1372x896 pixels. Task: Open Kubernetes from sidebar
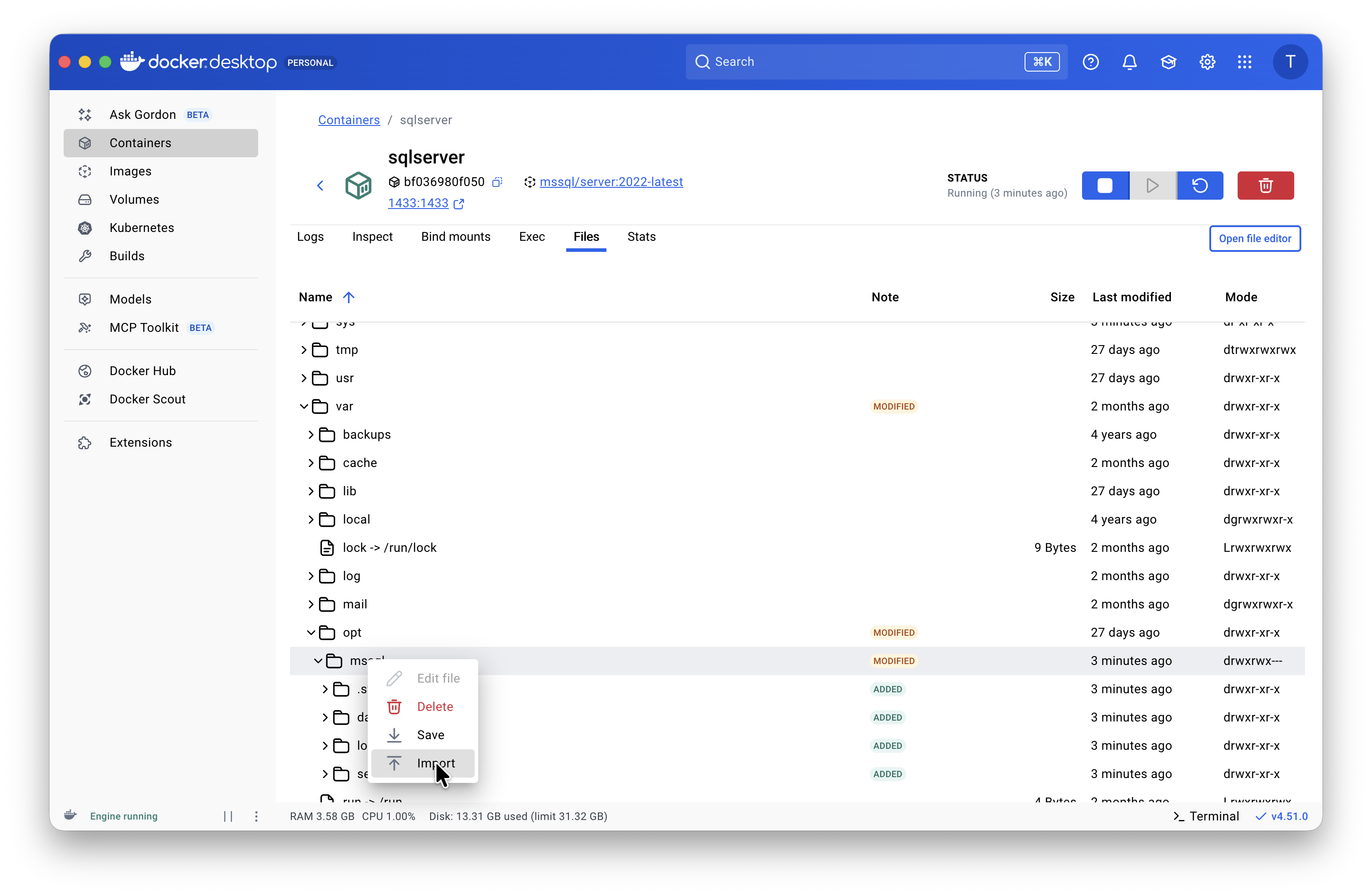pos(160,228)
